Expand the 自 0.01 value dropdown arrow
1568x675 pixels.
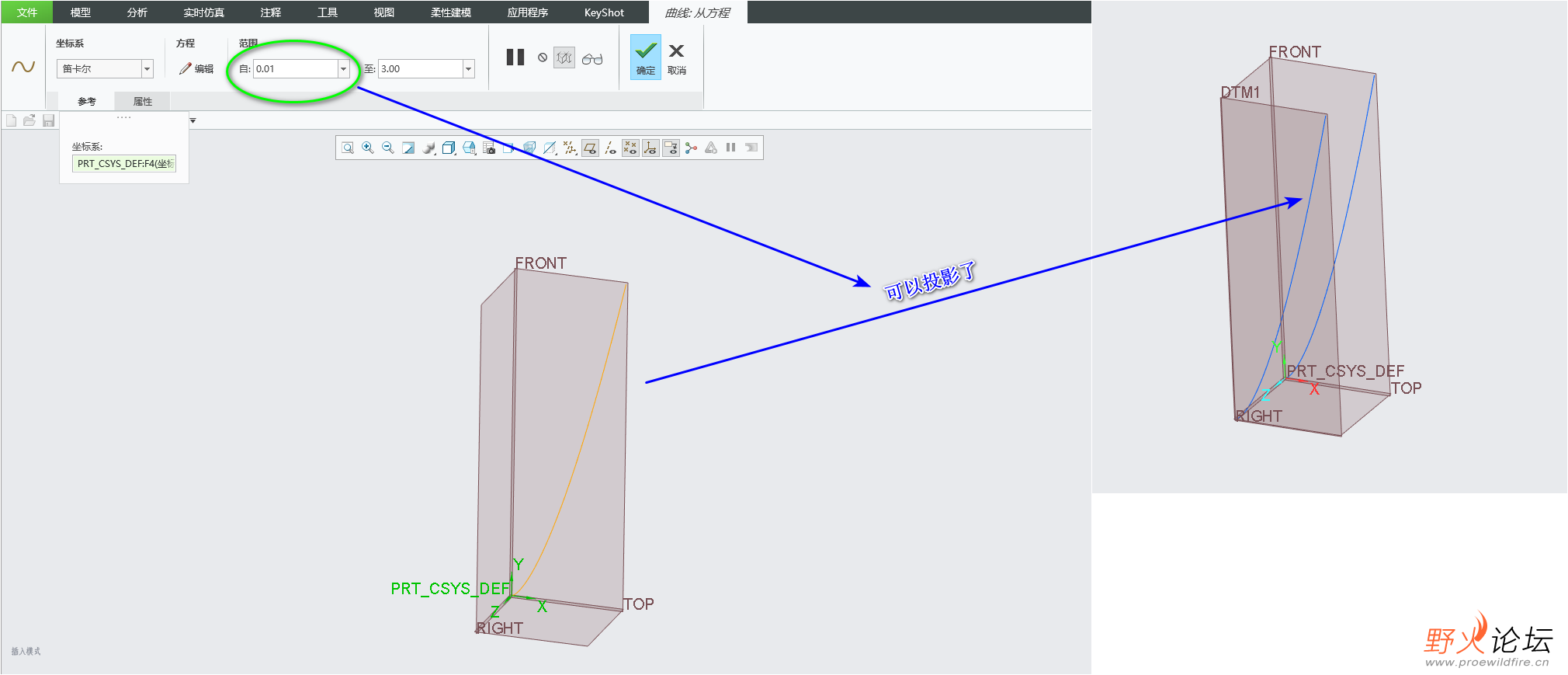point(343,69)
